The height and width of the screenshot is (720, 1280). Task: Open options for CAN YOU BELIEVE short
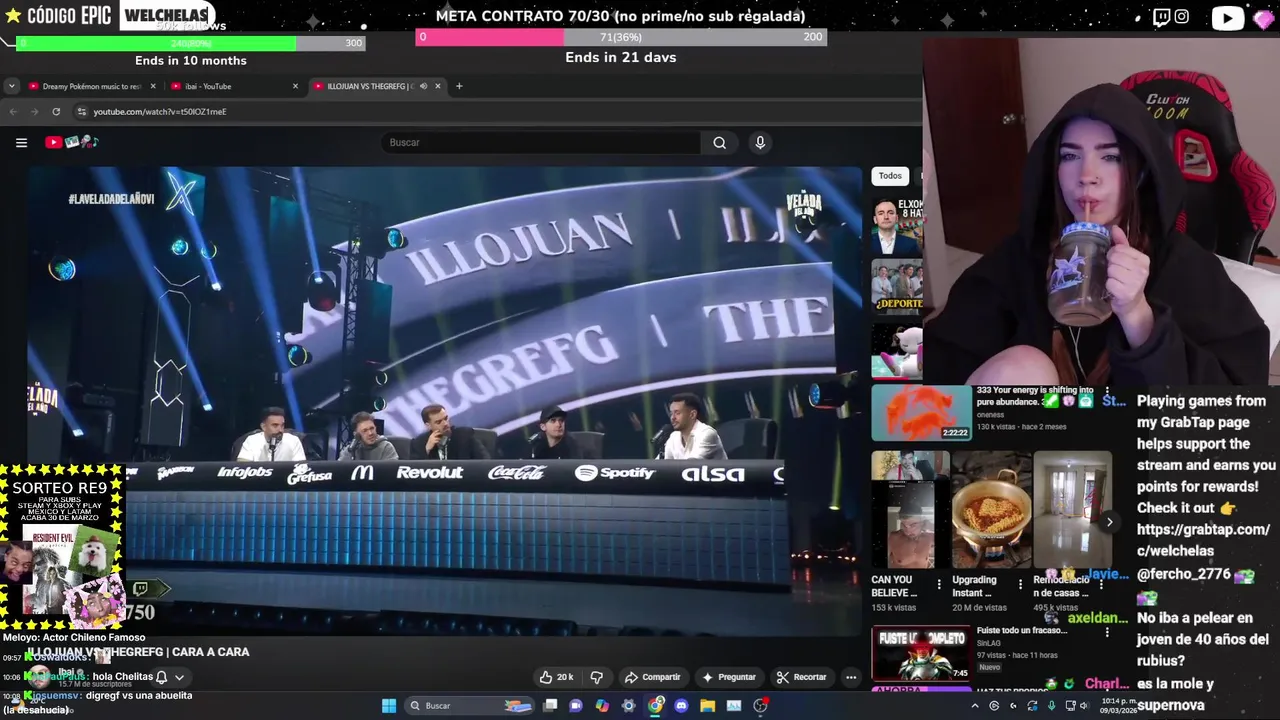939,585
